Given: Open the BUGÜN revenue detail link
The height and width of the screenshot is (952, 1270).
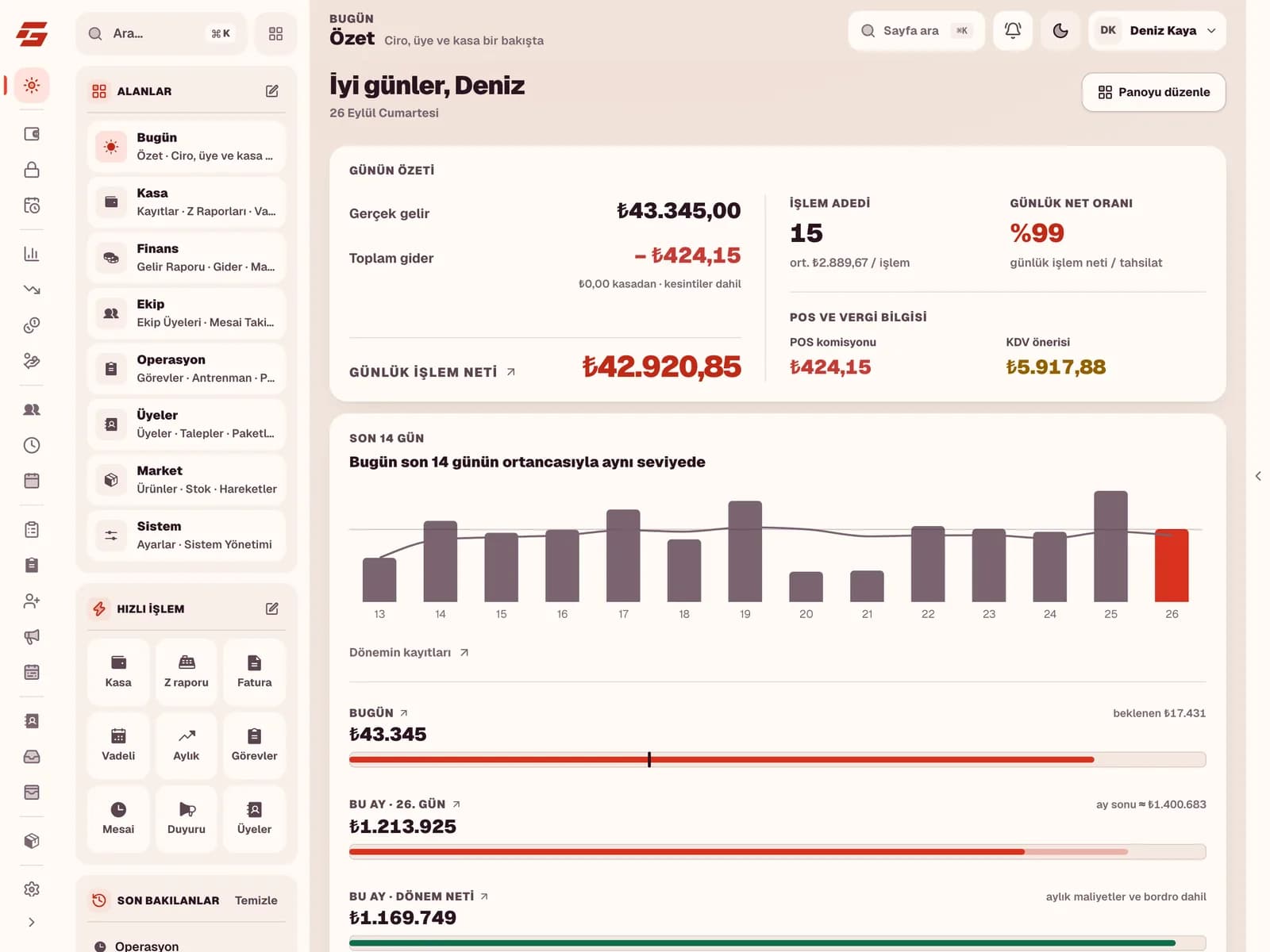Looking at the screenshot, I should point(379,712).
